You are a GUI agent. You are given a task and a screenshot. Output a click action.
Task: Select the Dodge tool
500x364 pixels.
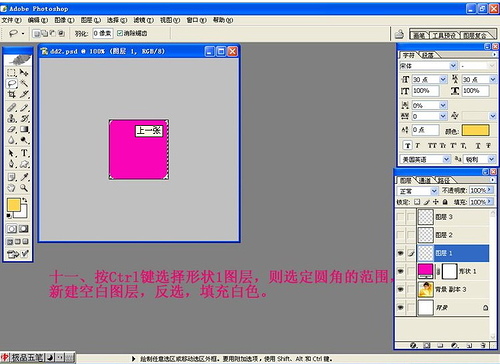(x=24, y=140)
